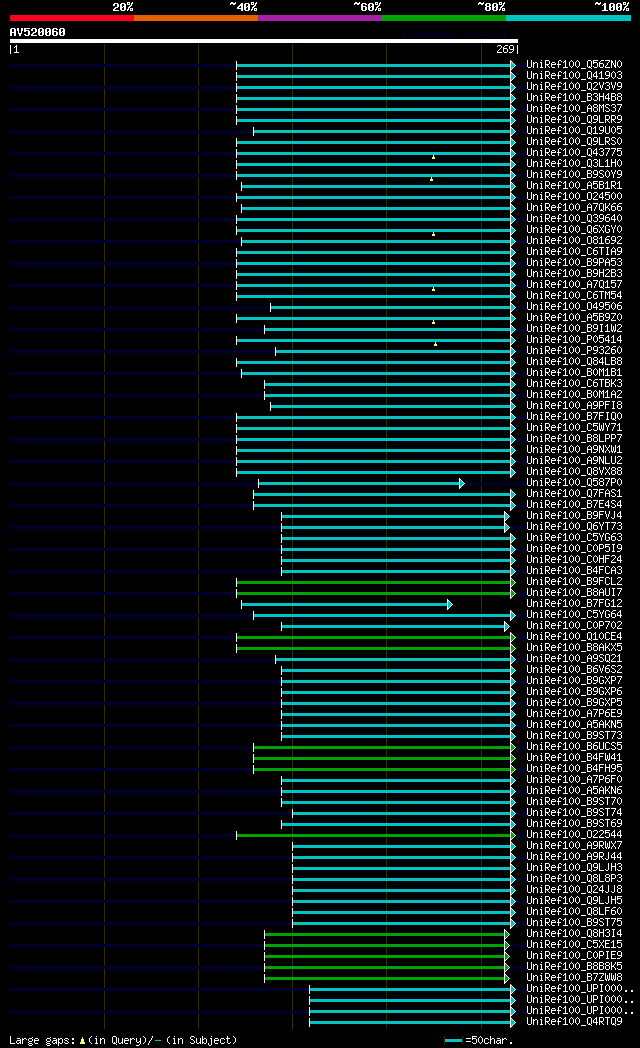Open the UniRef100_P93260 label
Viewport: 640px width, 1048px height.
574,350
